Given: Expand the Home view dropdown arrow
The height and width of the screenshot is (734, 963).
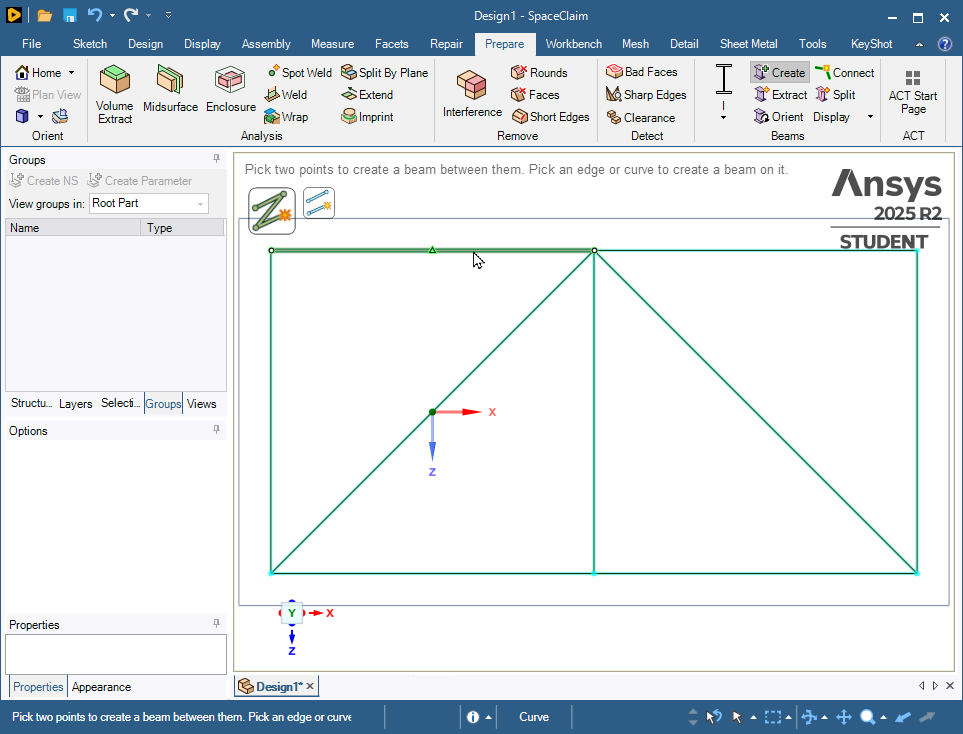Looking at the screenshot, I should 72,73.
